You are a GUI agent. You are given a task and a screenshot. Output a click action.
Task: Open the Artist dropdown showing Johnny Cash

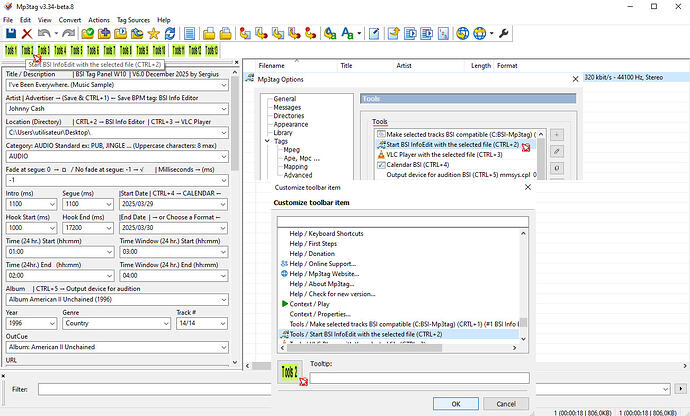[x=224, y=109]
